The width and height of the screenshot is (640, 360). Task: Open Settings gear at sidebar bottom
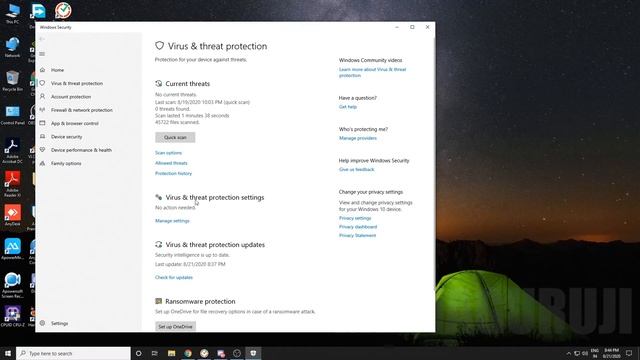[54, 323]
